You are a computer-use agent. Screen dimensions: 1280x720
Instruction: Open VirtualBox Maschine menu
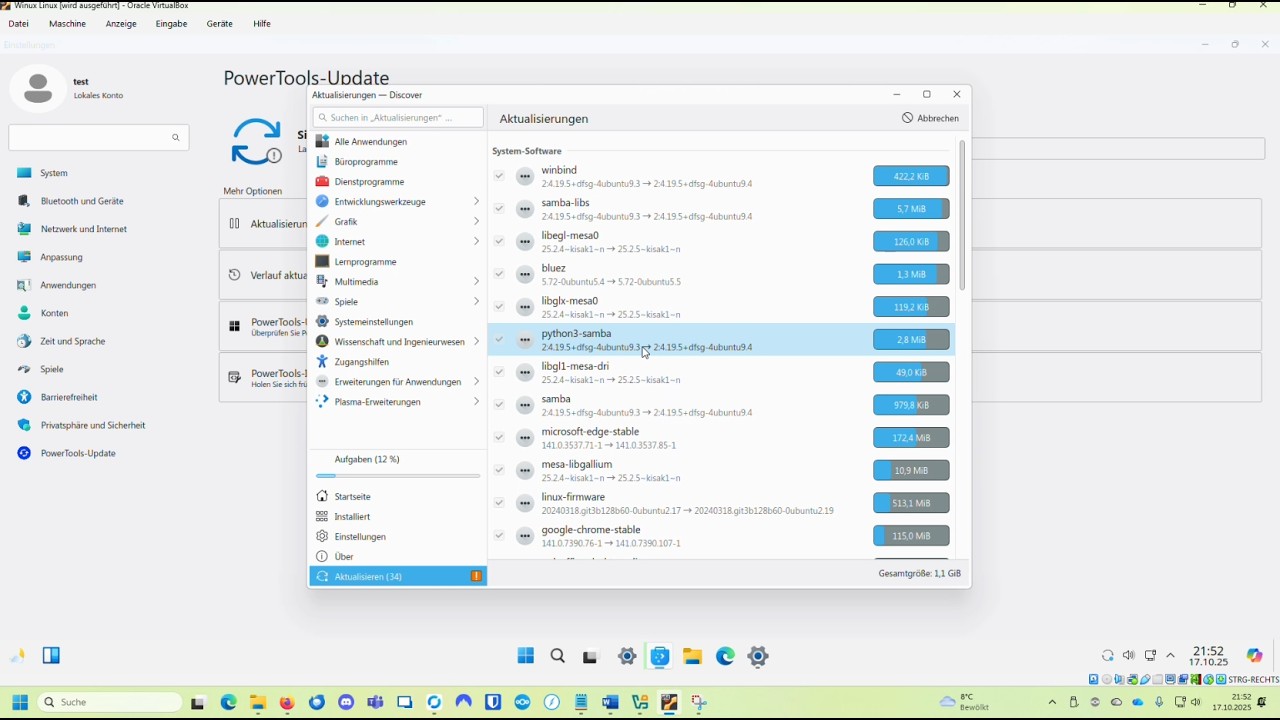tap(67, 23)
